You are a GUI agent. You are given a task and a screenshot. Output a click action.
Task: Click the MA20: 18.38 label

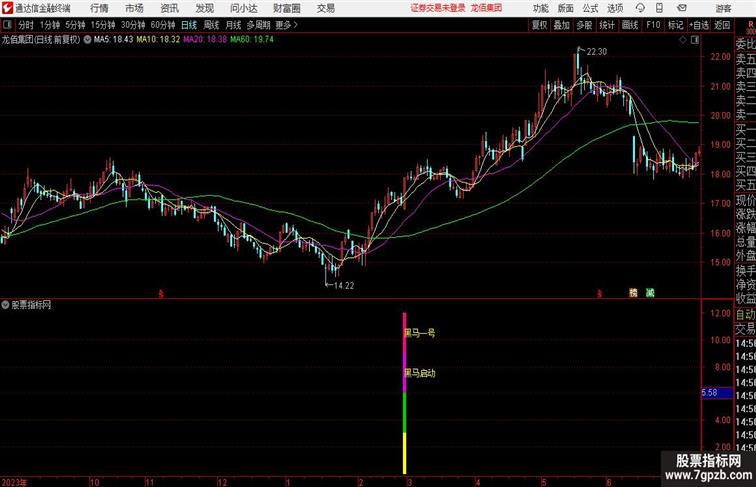click(205, 40)
